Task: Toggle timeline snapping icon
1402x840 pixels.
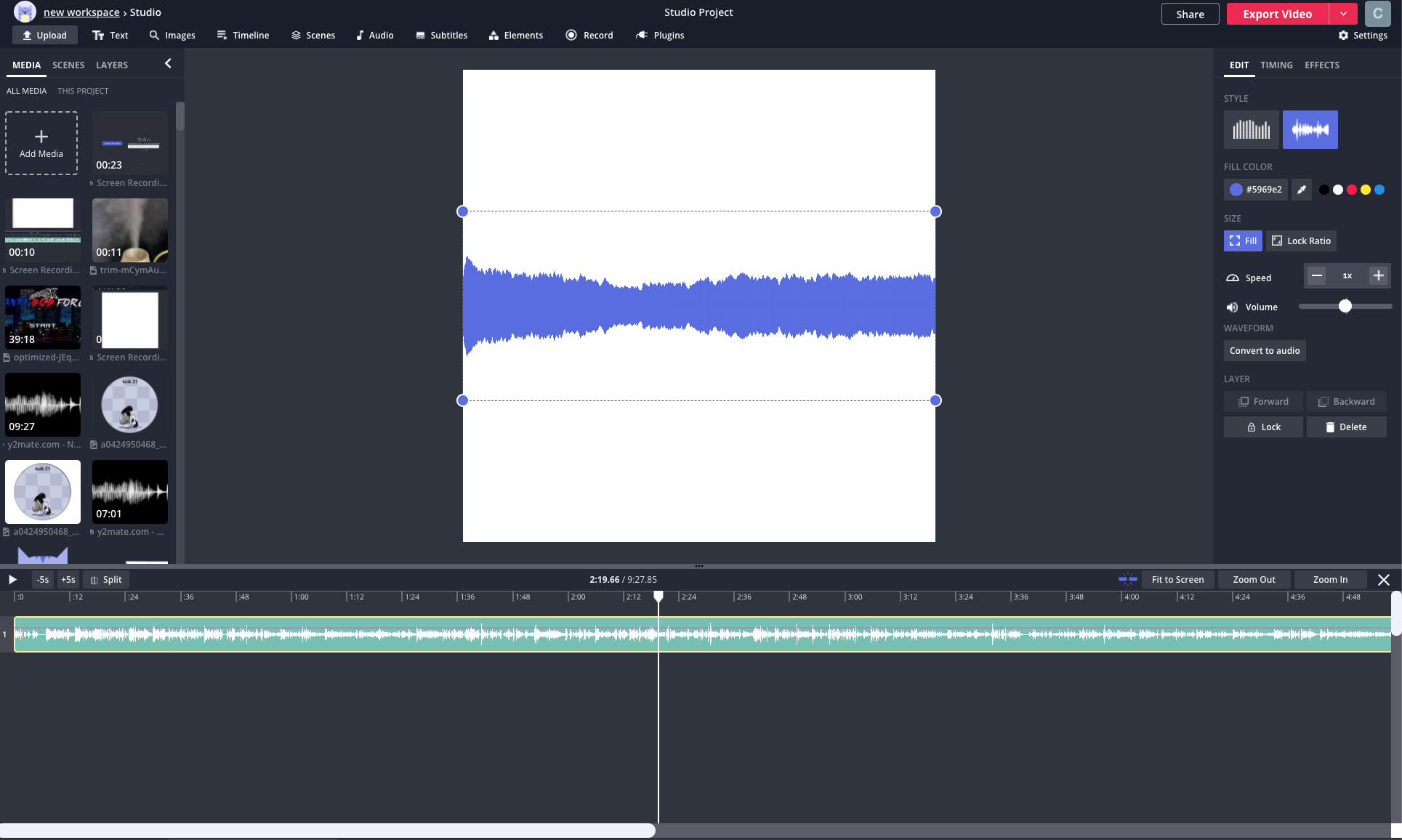Action: [1127, 579]
